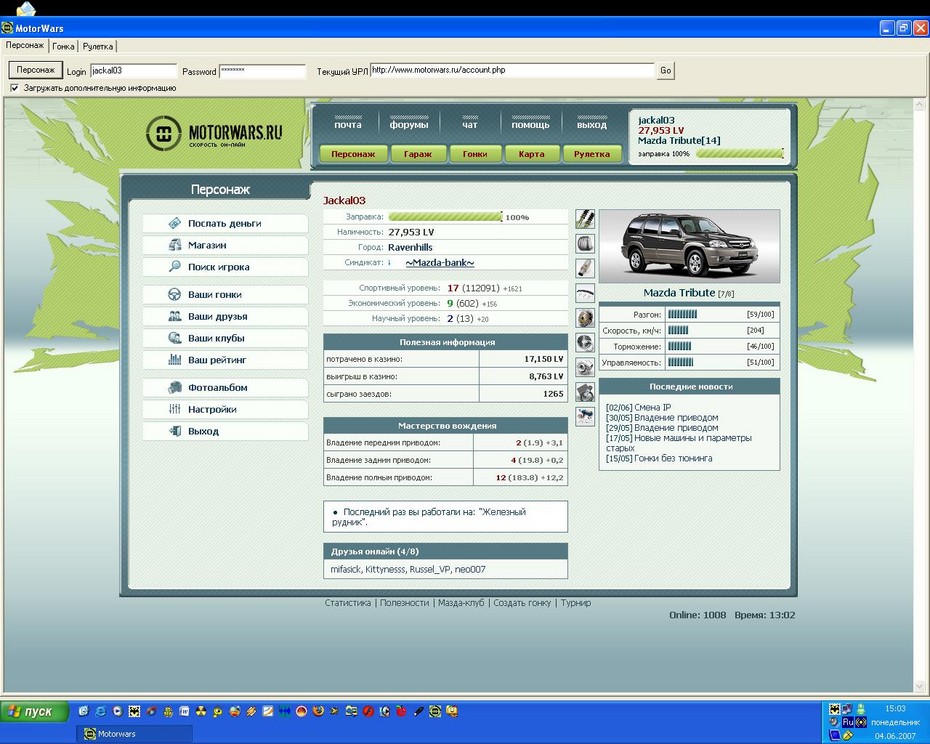This screenshot has width=930, height=744.
Task: Click выход in the site top menu
Action: coord(591,125)
